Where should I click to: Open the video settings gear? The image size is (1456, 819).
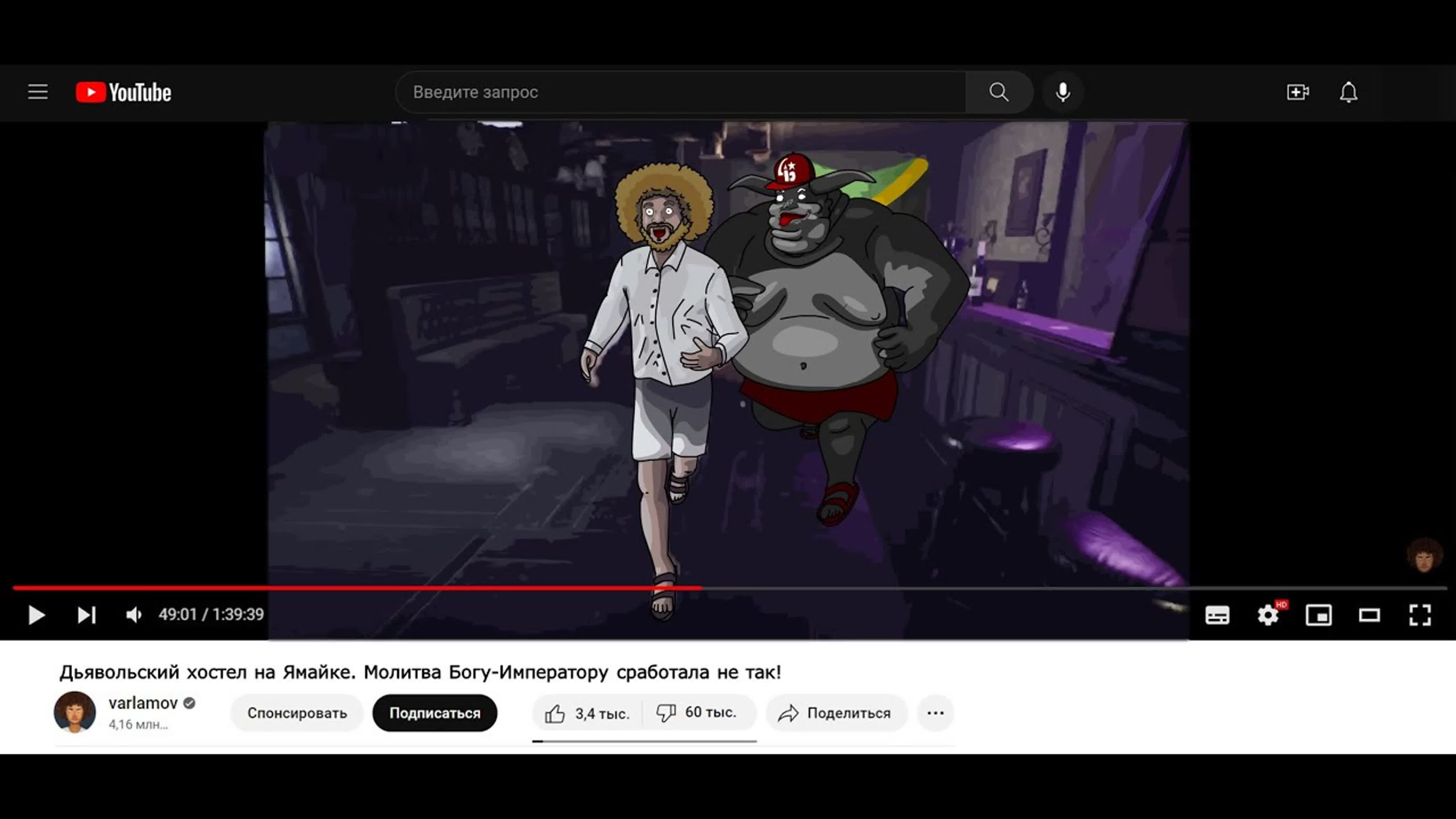tap(1268, 615)
